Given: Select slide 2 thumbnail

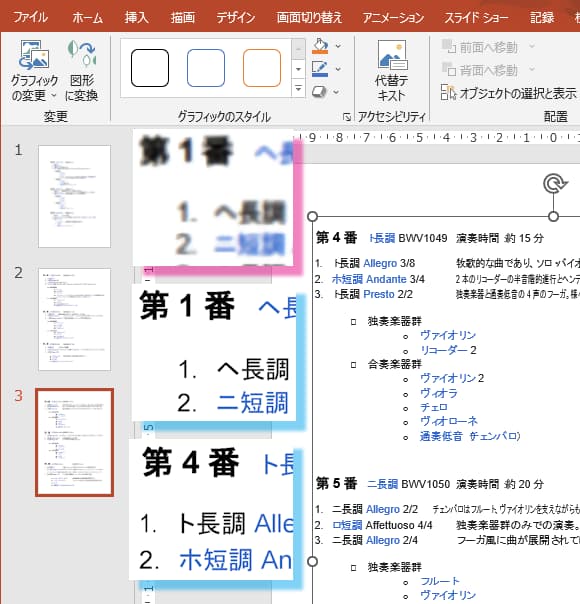Looking at the screenshot, I should [74, 319].
